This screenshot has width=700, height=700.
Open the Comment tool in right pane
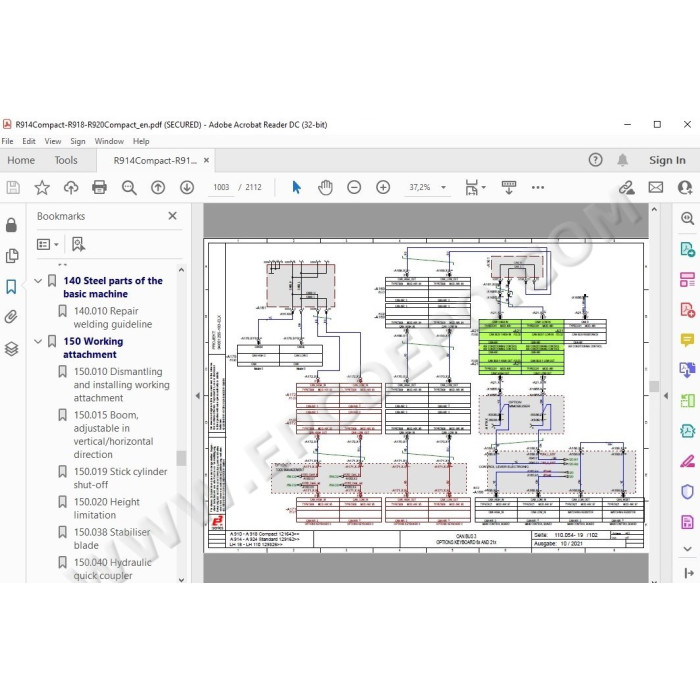point(688,340)
